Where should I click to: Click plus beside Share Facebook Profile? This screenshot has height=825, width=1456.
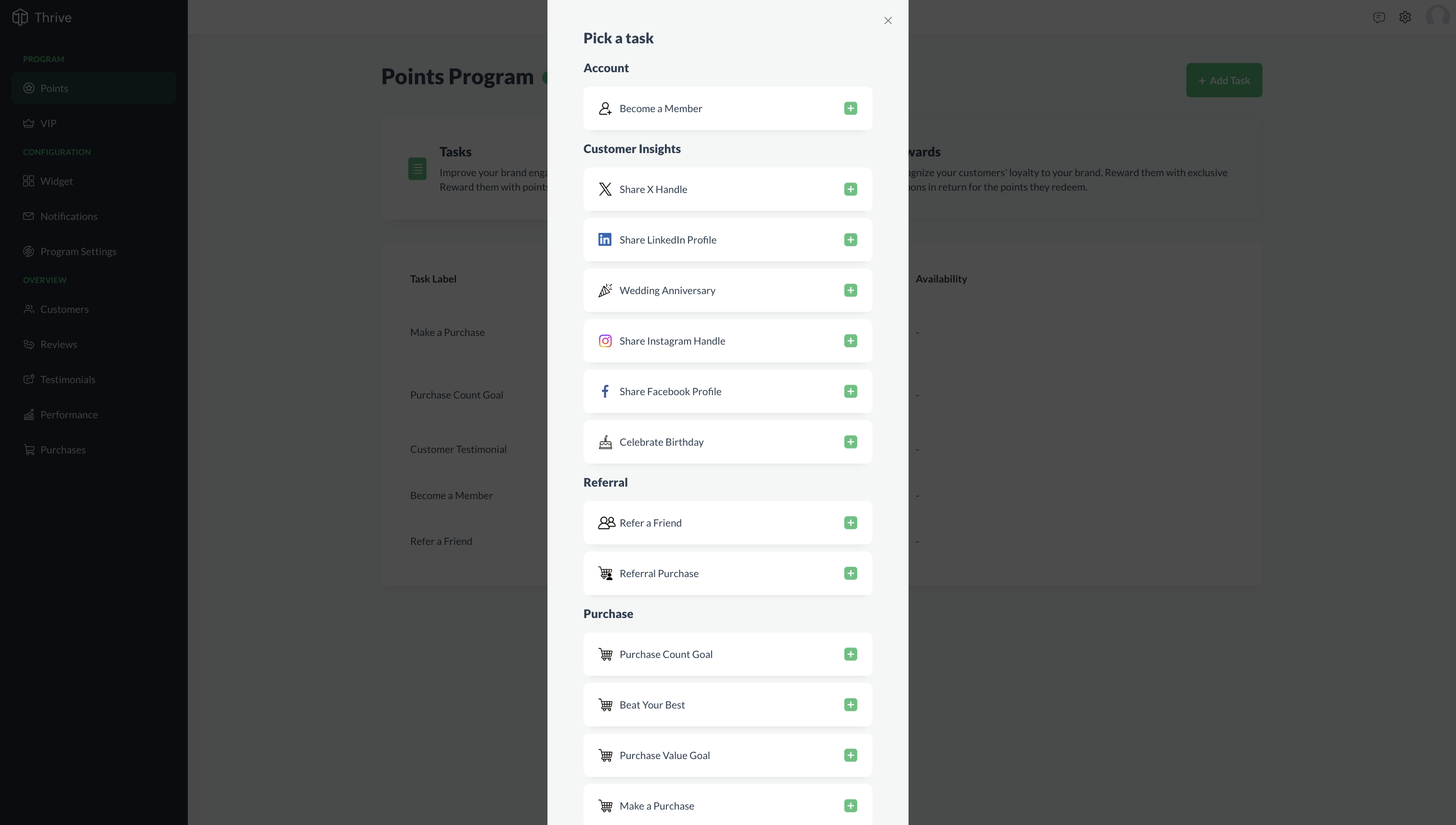(x=850, y=391)
